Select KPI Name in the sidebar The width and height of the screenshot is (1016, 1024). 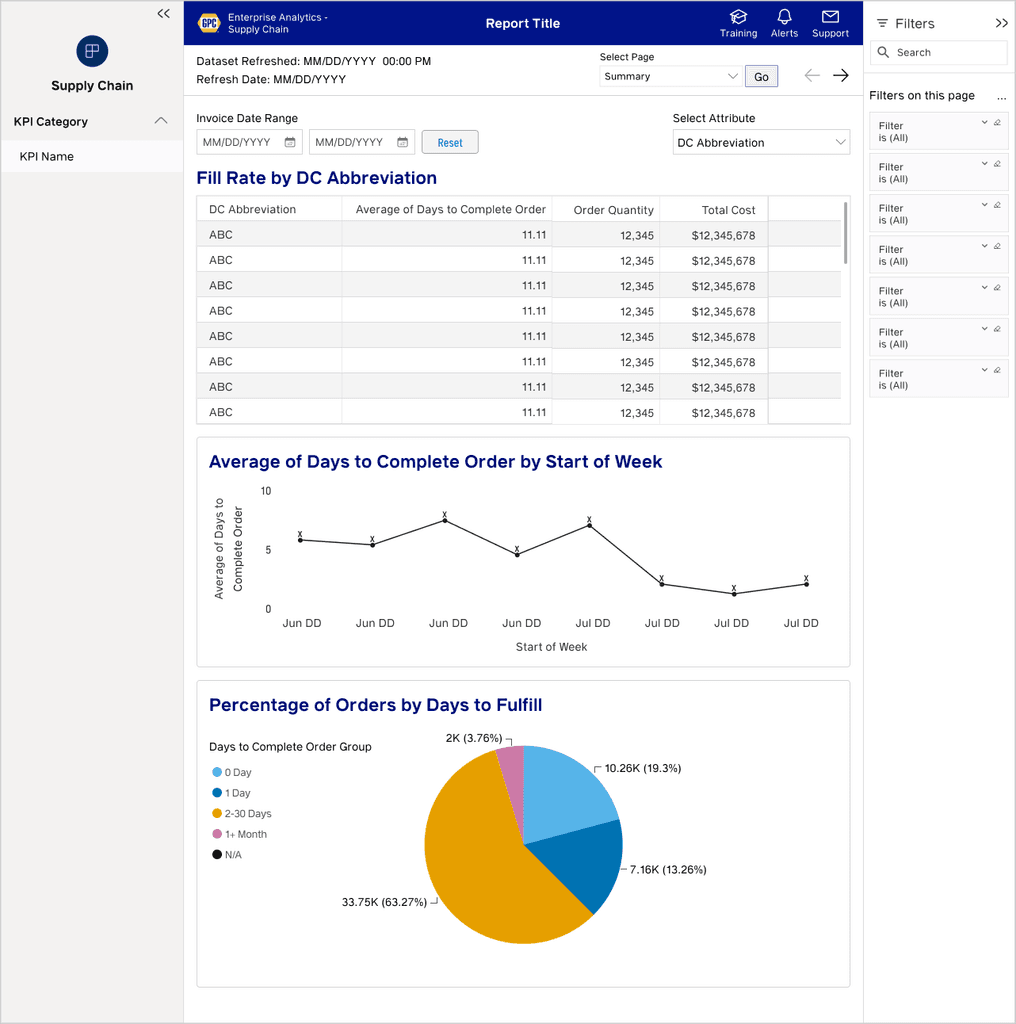[46, 157]
